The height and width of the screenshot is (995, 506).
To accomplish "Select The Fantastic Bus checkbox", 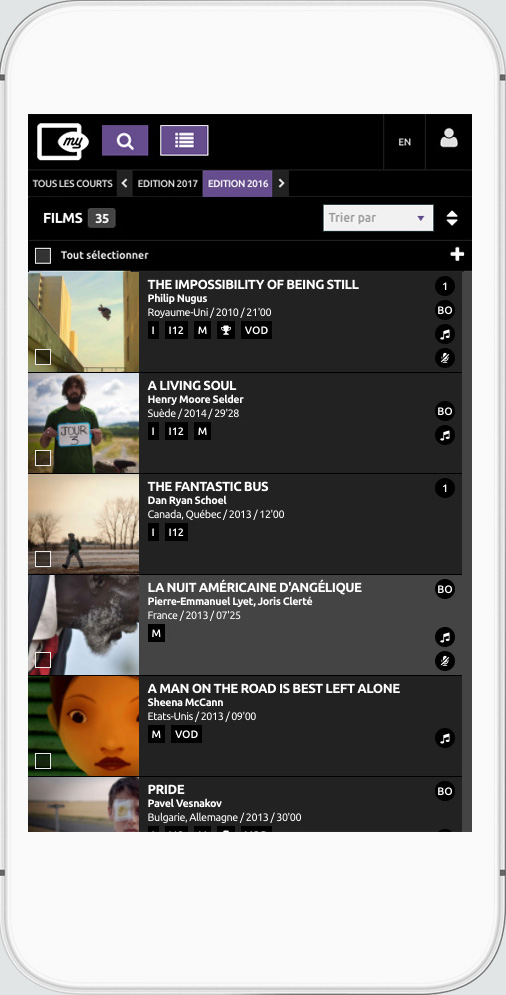I will click(x=43, y=559).
